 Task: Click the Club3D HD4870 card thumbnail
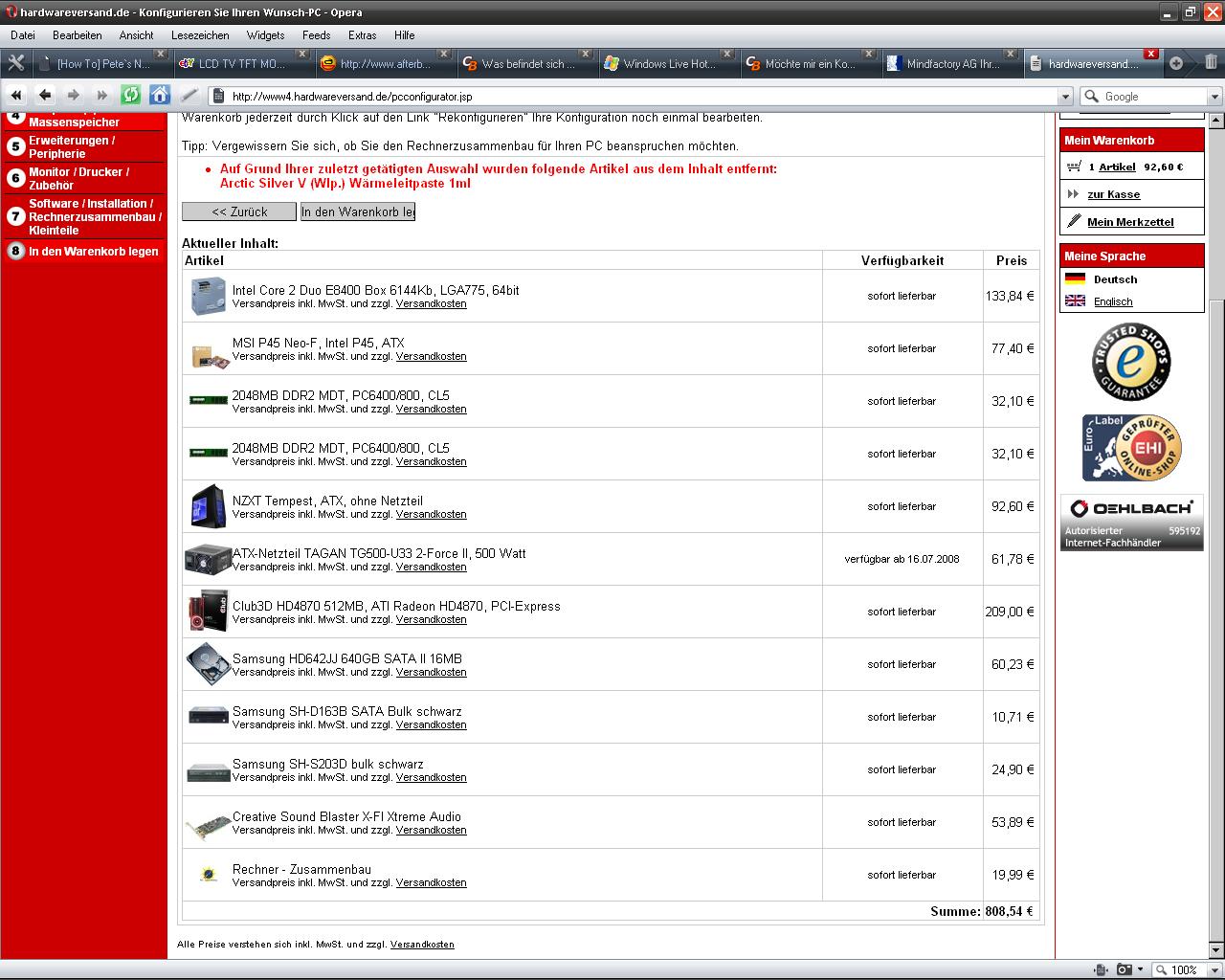tap(208, 612)
